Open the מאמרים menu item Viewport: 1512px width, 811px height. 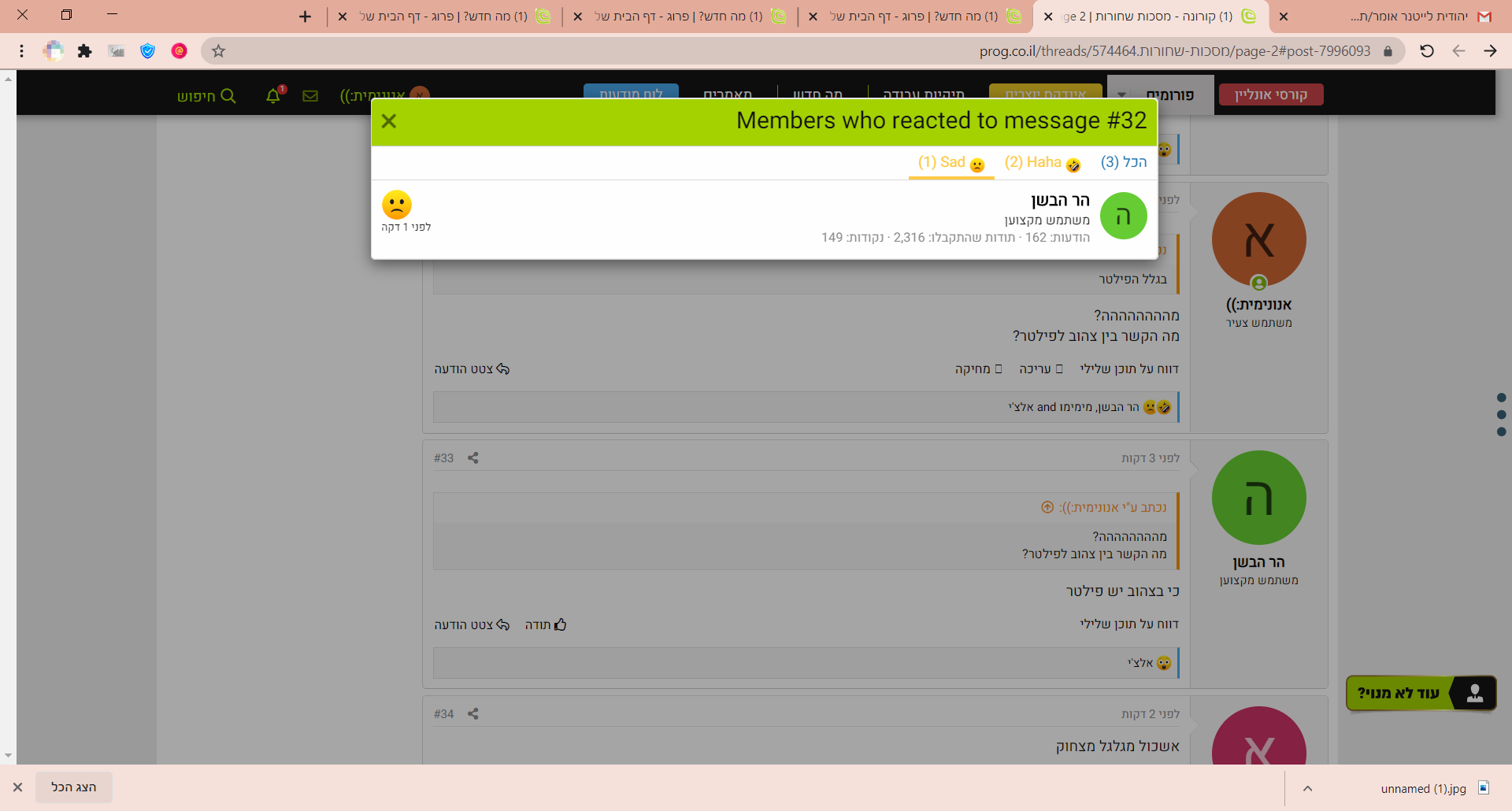pos(728,95)
